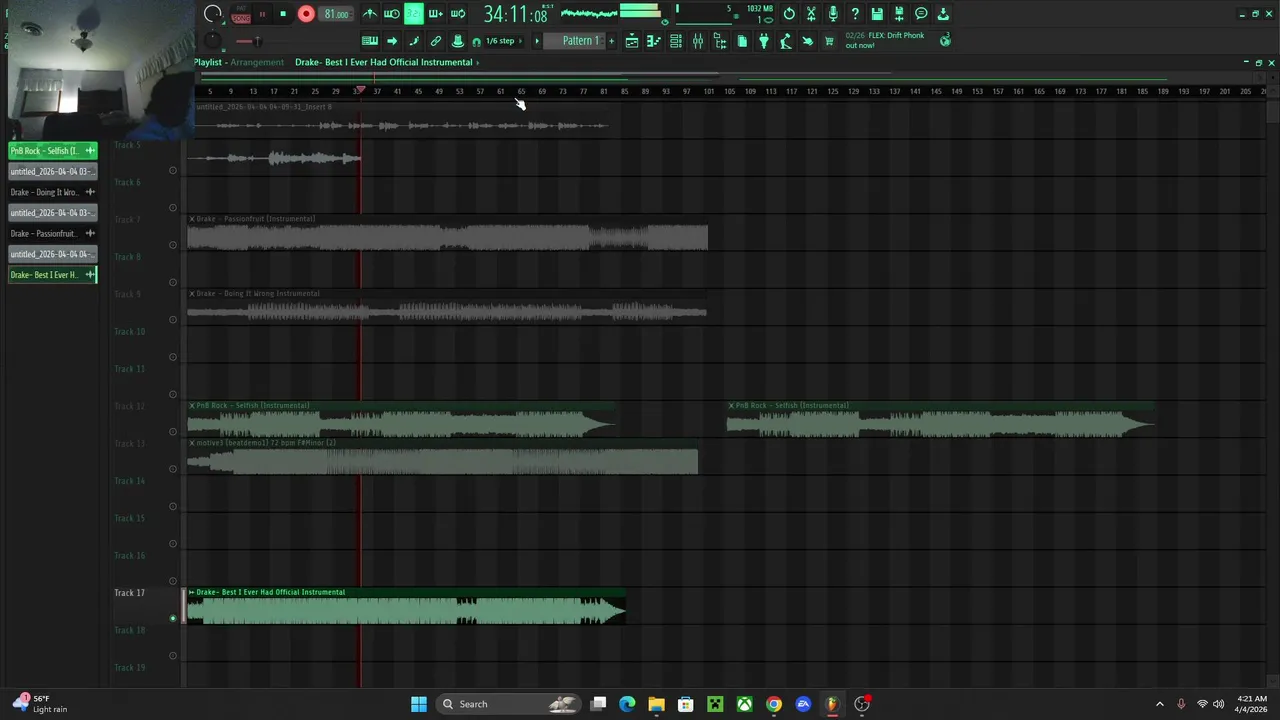Toggle the highlighted 3-2-1 countdown button
1280x720 pixels.
413,14
